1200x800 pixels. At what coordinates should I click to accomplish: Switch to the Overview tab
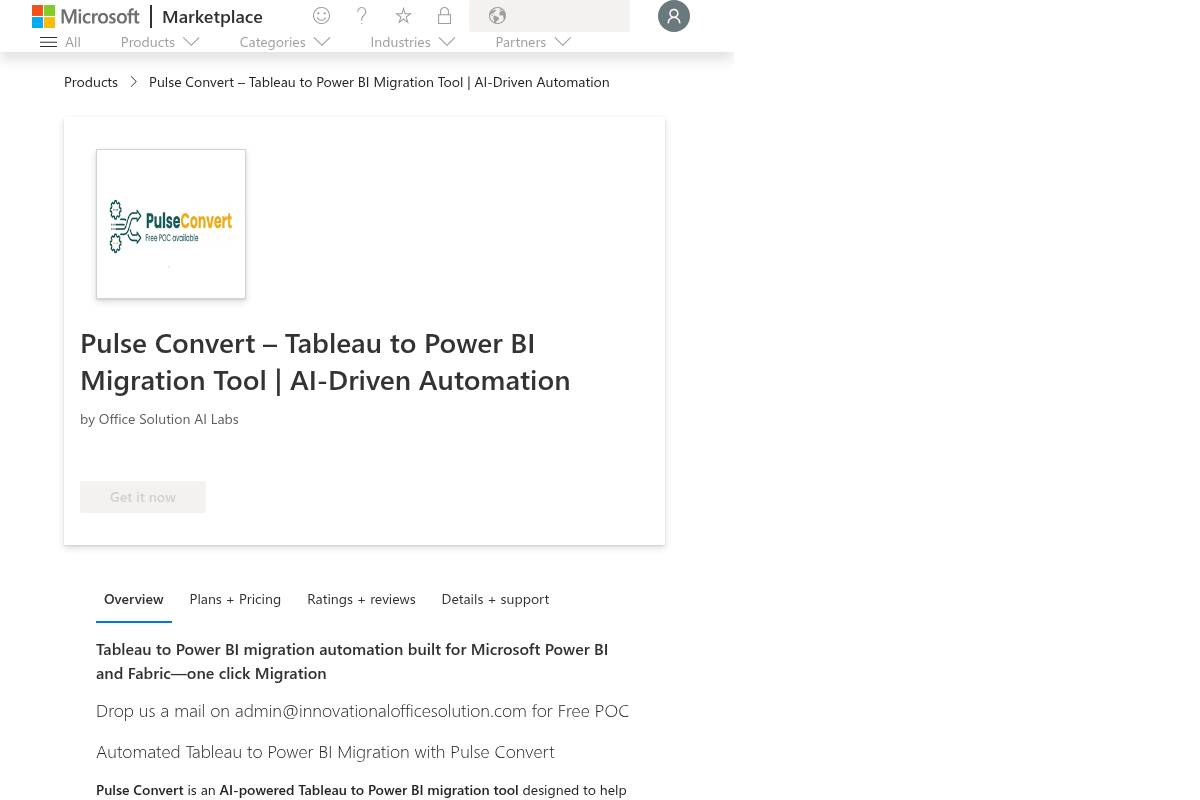coord(134,599)
